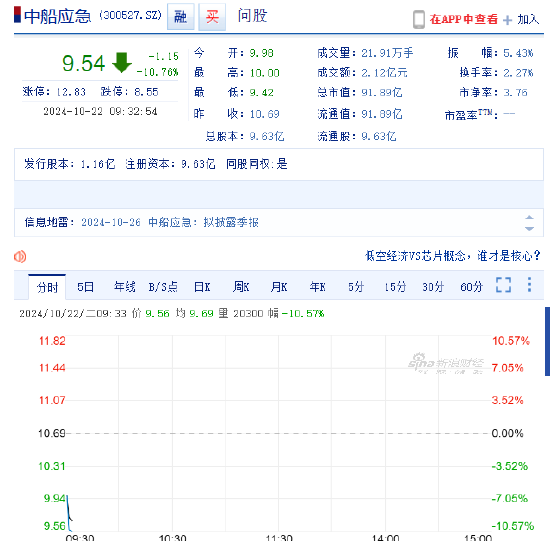Viewport: 550px width, 541px height.
Task: Click the 发行股本: 1.16亿 text
Action: point(69,164)
